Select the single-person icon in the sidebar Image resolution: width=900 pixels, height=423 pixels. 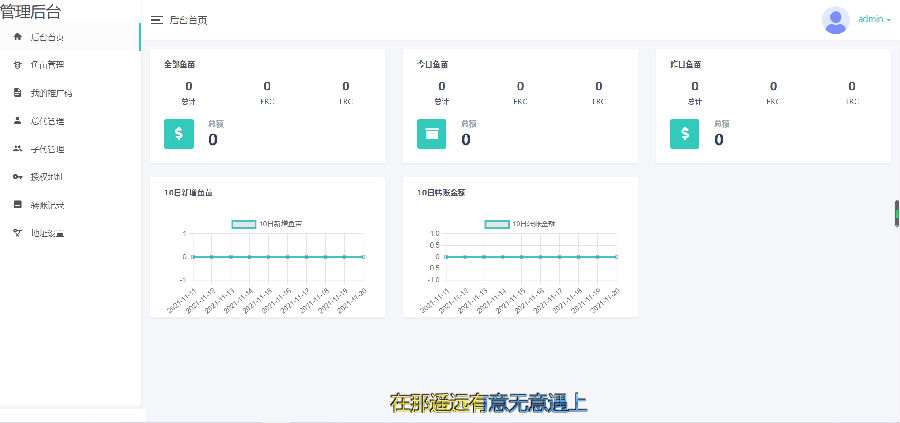coord(17,121)
